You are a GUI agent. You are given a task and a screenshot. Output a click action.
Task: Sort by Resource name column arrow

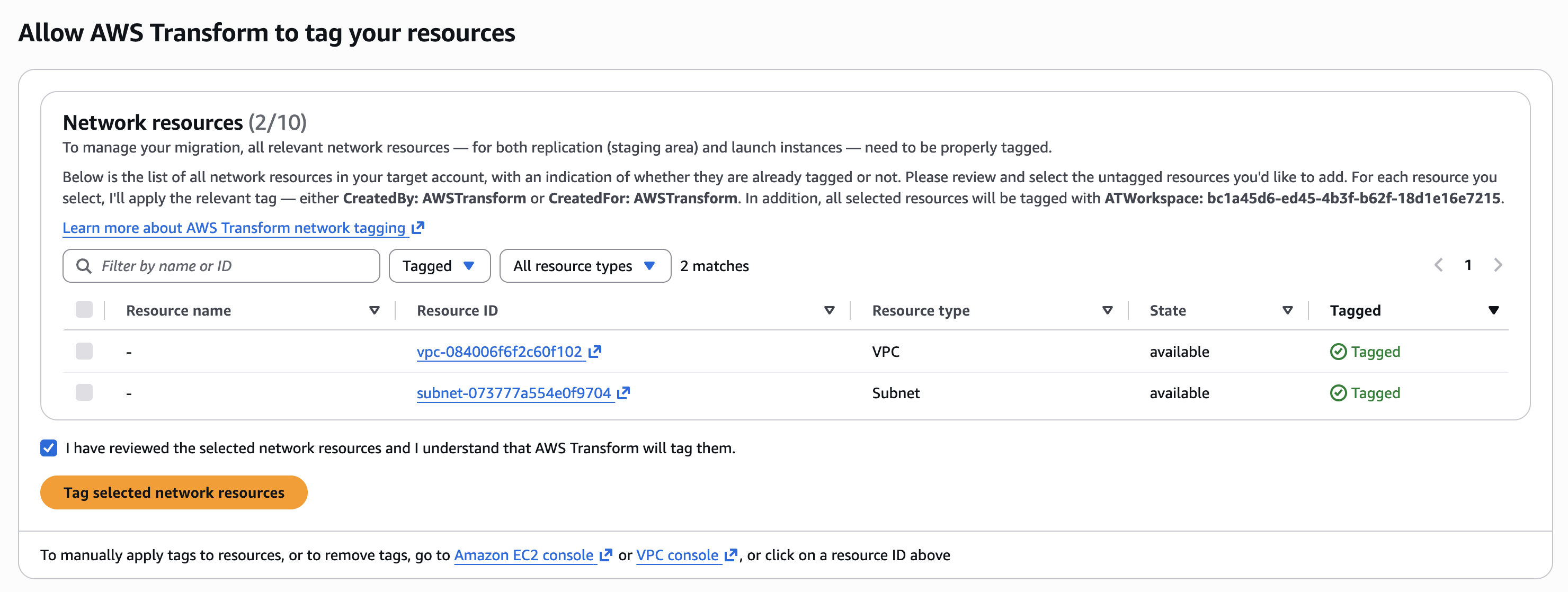tap(375, 310)
